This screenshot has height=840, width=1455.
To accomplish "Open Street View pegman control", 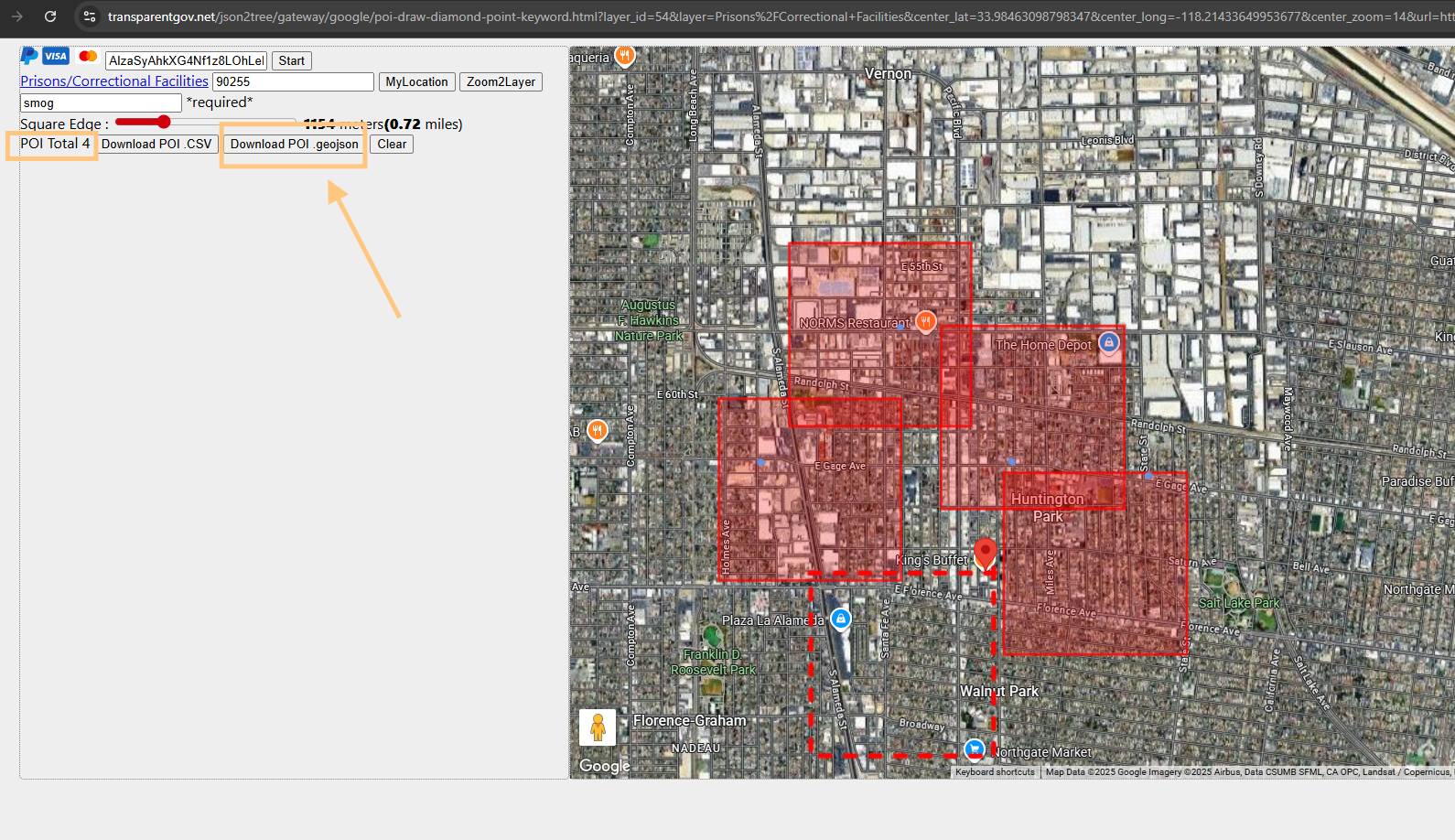I will [x=598, y=727].
